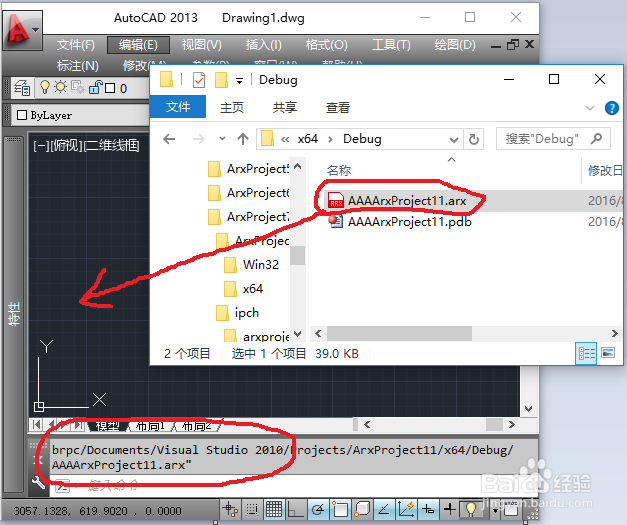The image size is (627, 525).
Task: Click the [-] viewport control label
Action: tap(41, 146)
